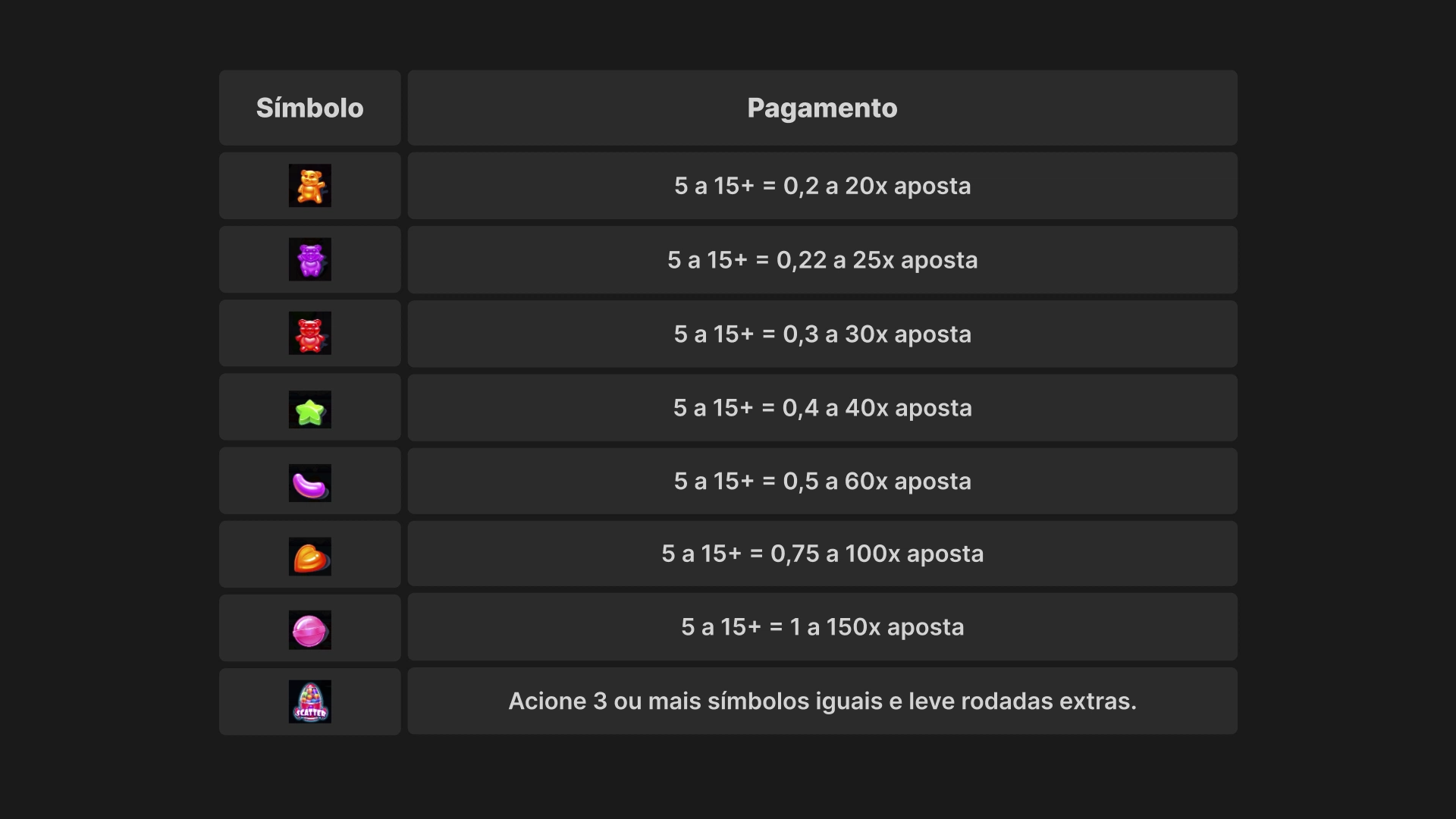Click the pink jelly bean symbol
Screen dimensions: 1456x819
pos(309,483)
